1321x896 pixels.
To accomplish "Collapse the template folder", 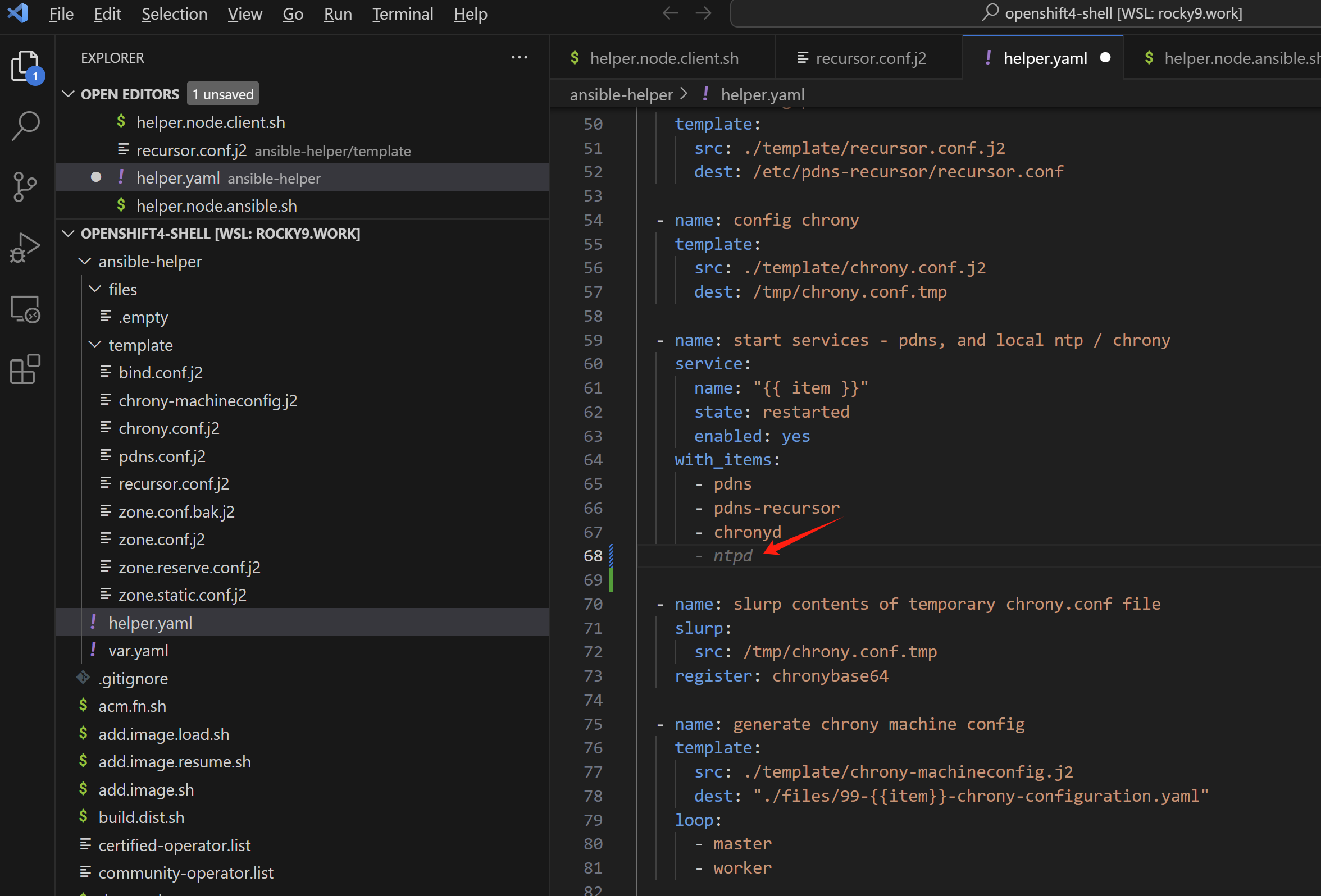I will [95, 345].
